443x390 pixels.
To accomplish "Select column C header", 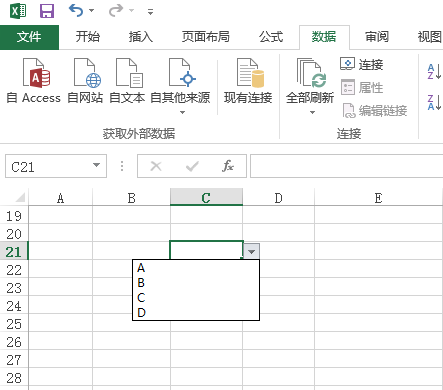I will 206,198.
